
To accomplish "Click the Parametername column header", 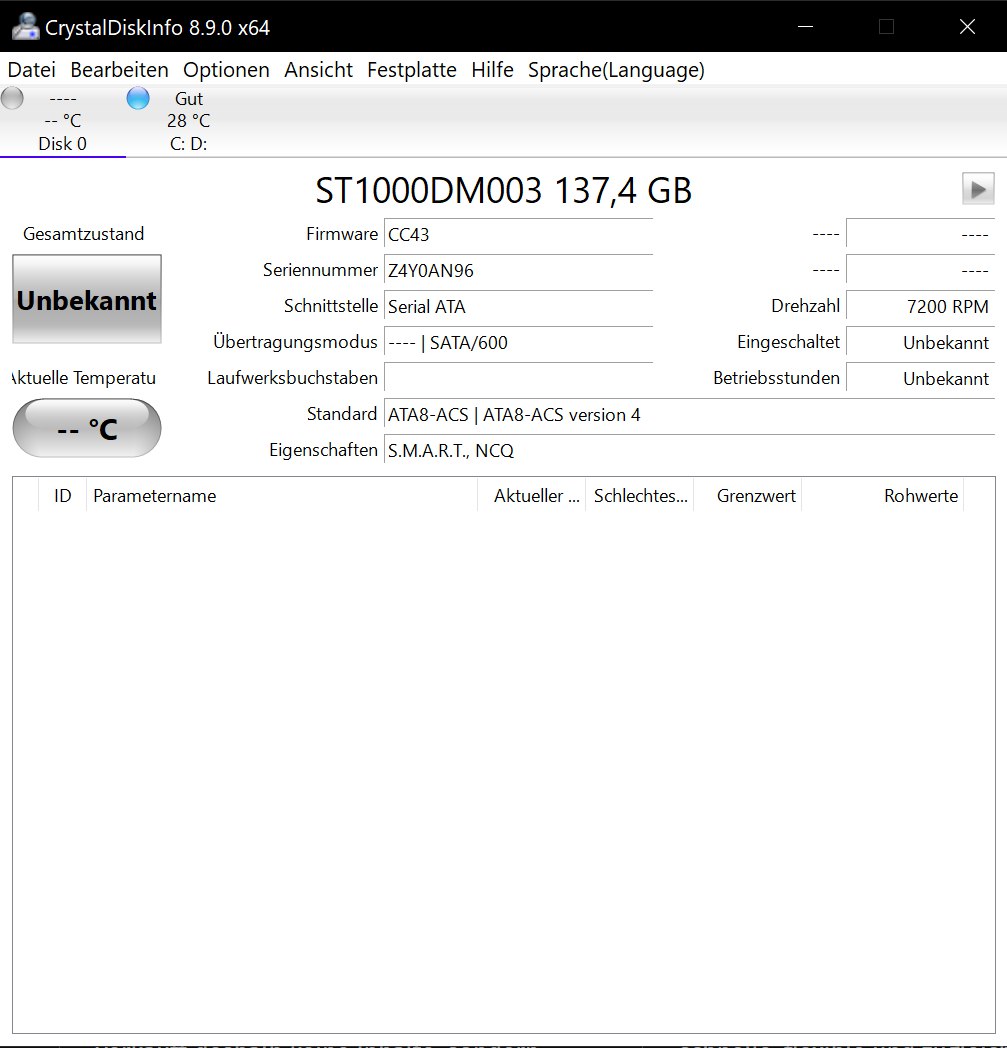I will (282, 496).
